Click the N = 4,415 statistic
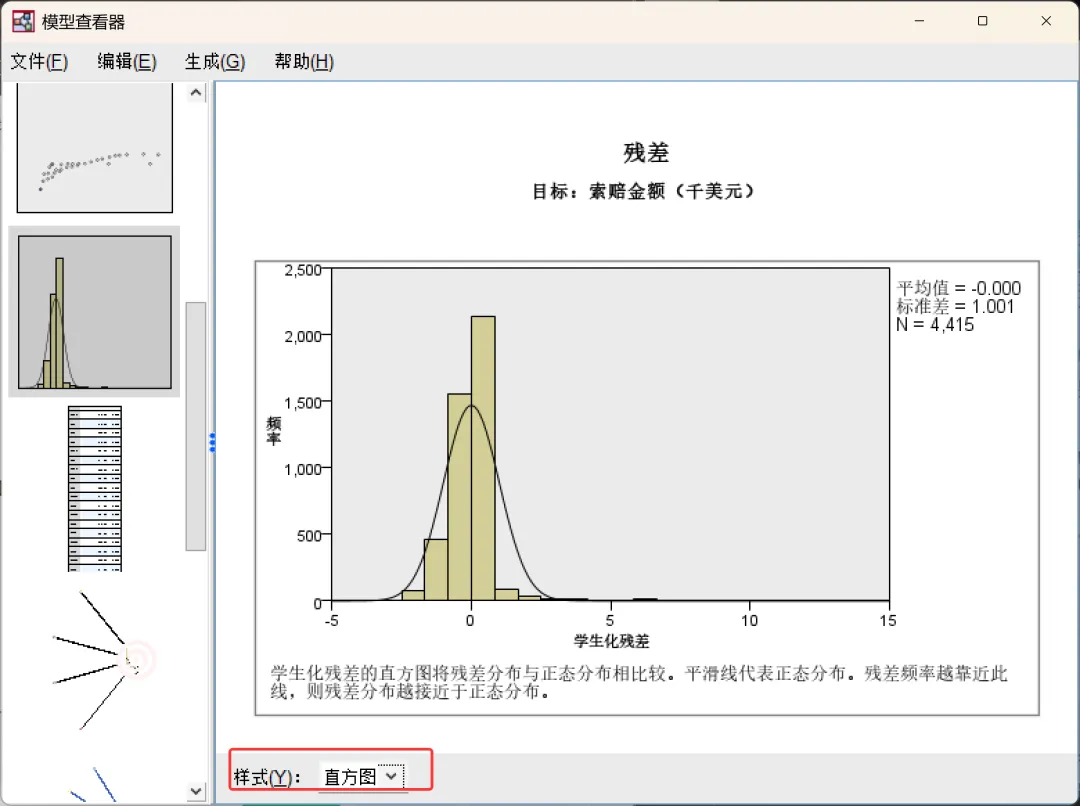This screenshot has width=1080, height=806. (935, 324)
